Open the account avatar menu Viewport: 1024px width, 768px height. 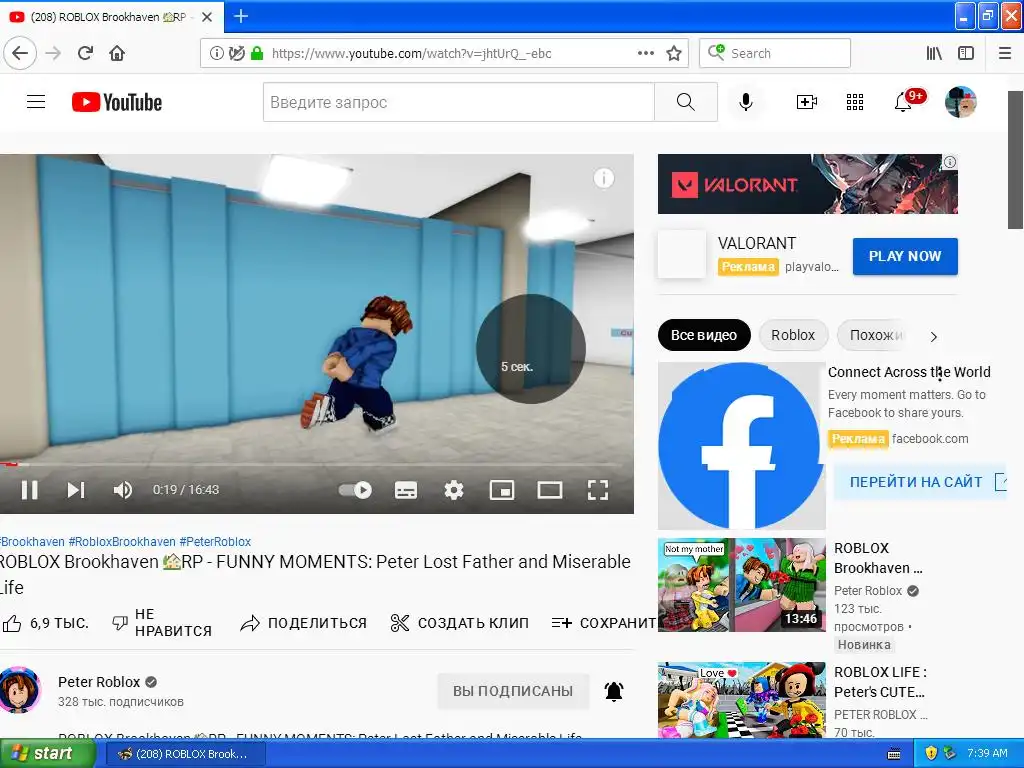tap(961, 102)
